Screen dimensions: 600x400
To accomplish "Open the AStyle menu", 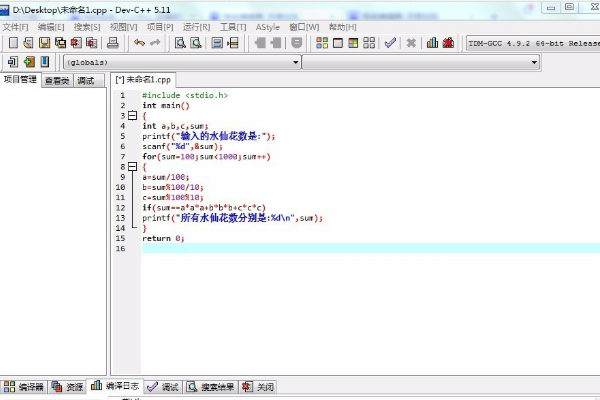I will (x=268, y=27).
